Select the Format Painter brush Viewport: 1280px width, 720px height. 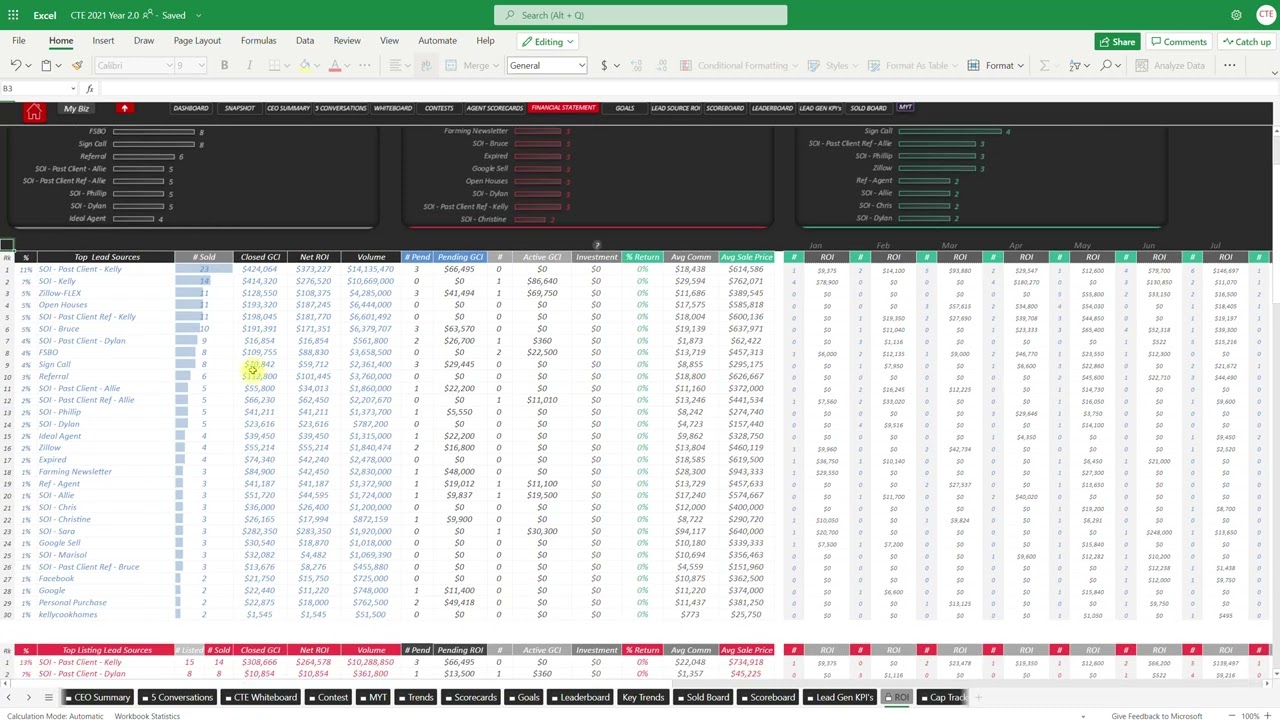(77, 66)
